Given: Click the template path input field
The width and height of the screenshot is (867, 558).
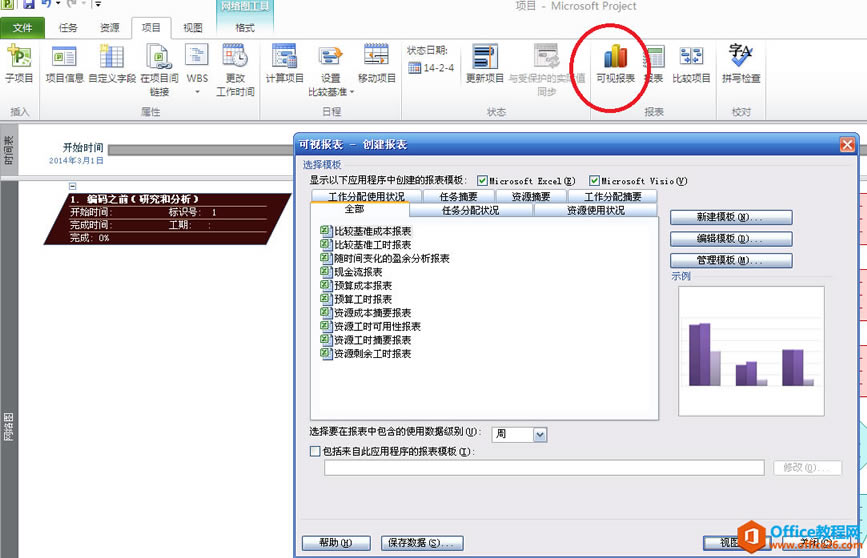Looking at the screenshot, I should pos(544,468).
